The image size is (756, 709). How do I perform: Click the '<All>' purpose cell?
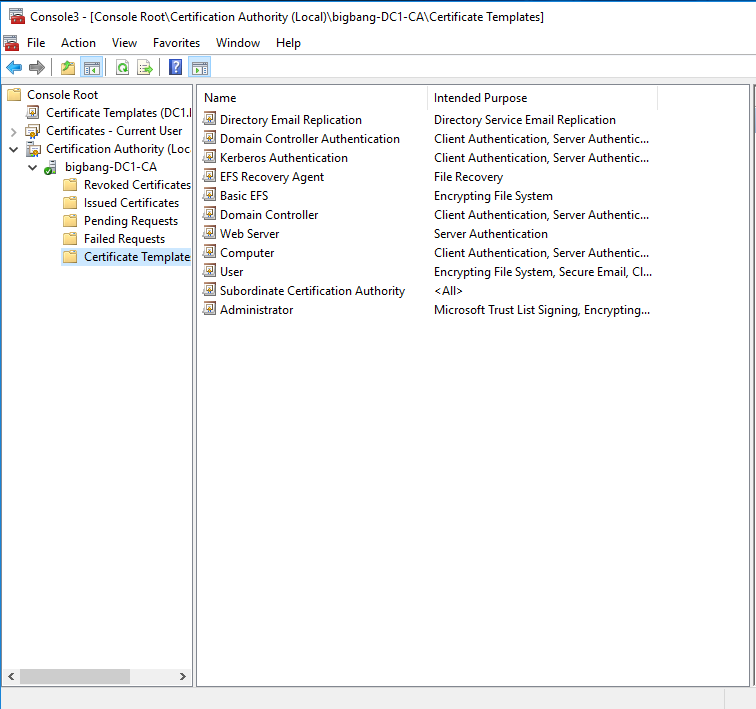448,291
